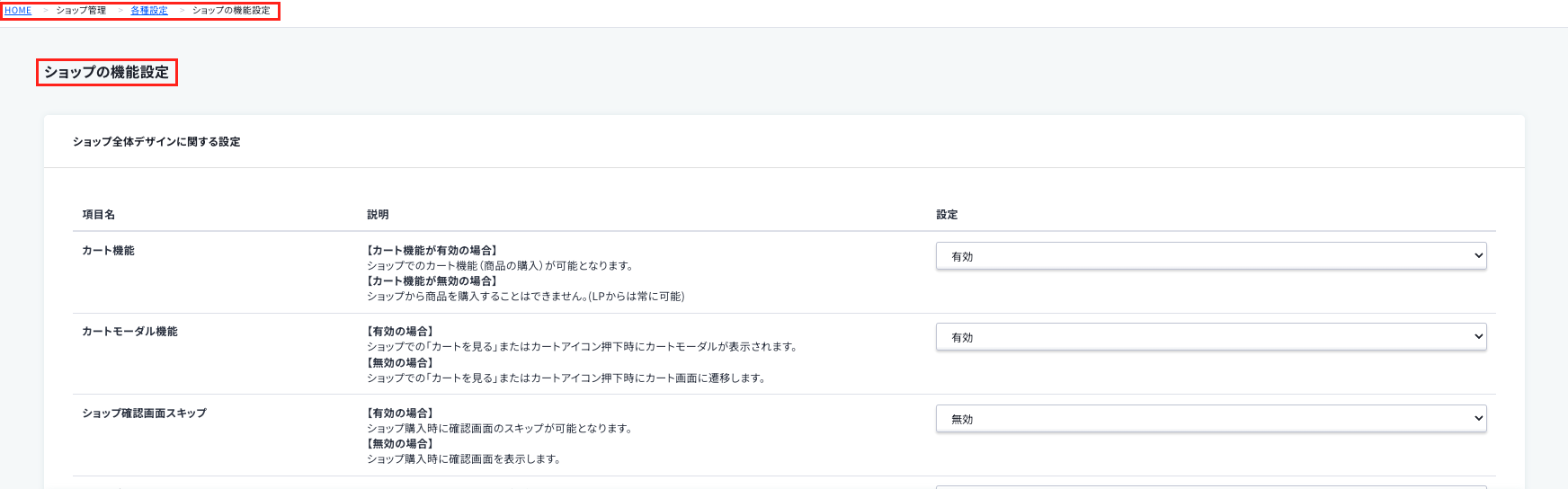Select the カートモーダル機能 row label
Screen dimensions: 1568x489
pos(129,332)
